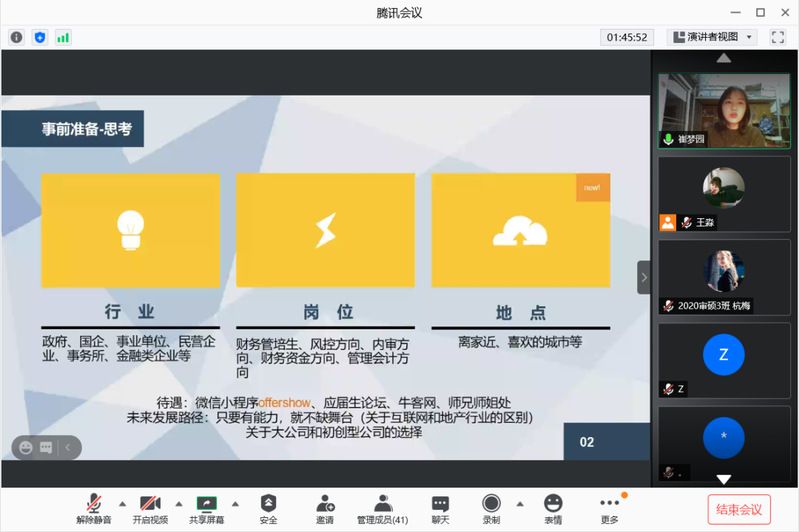
Task: Click the red 结束会议 button
Action: coord(739,509)
